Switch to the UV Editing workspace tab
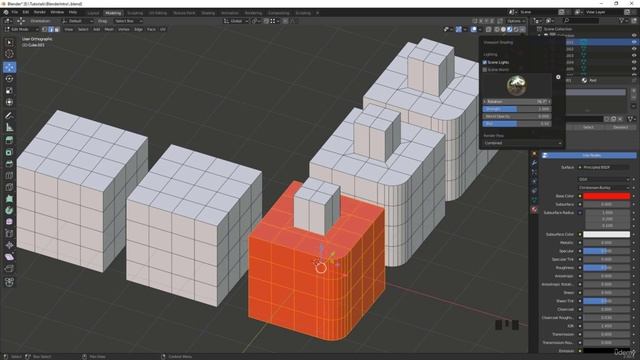Screen dimensions: 640x360 158,13
